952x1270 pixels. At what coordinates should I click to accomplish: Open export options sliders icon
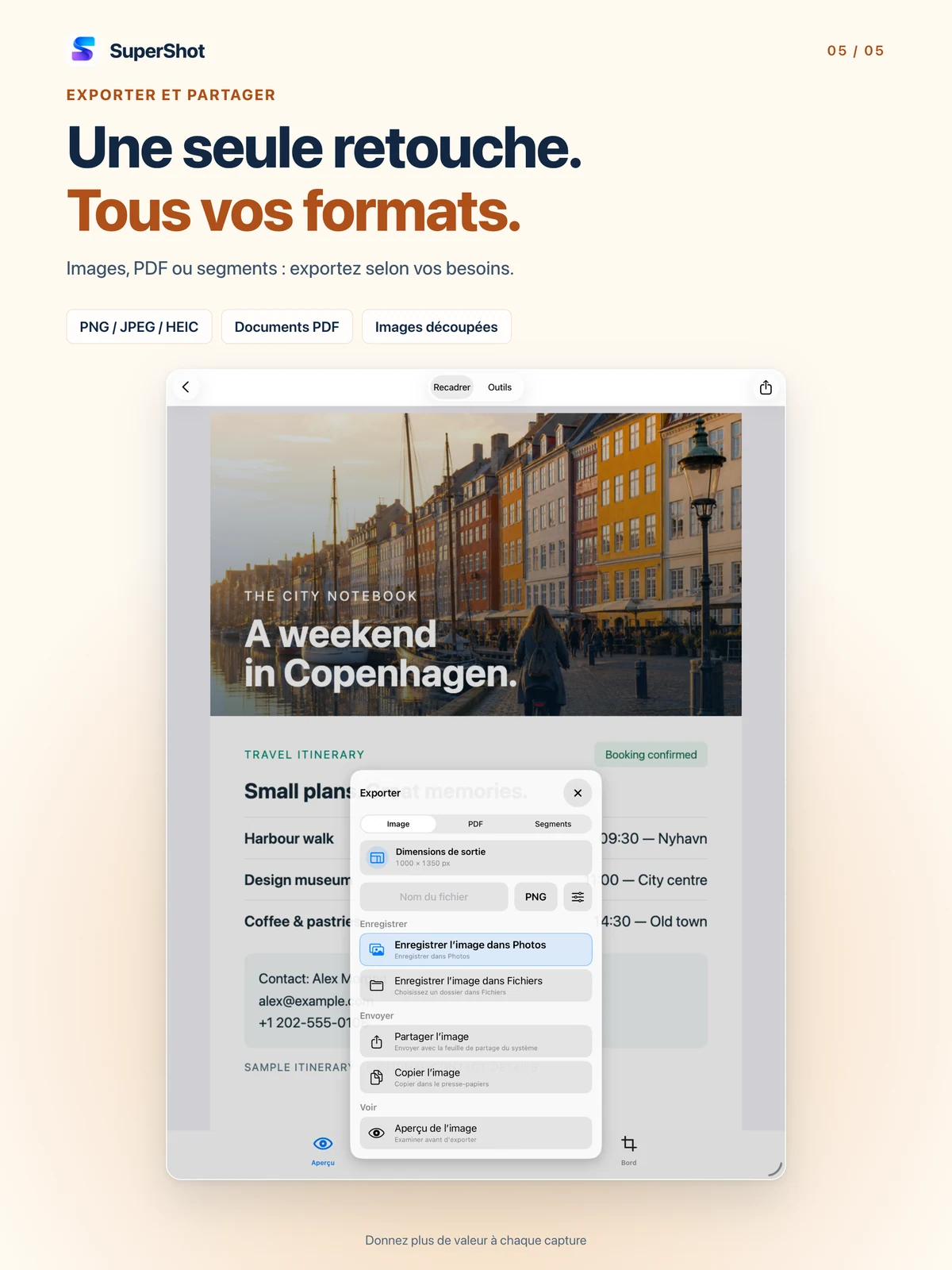click(x=578, y=897)
